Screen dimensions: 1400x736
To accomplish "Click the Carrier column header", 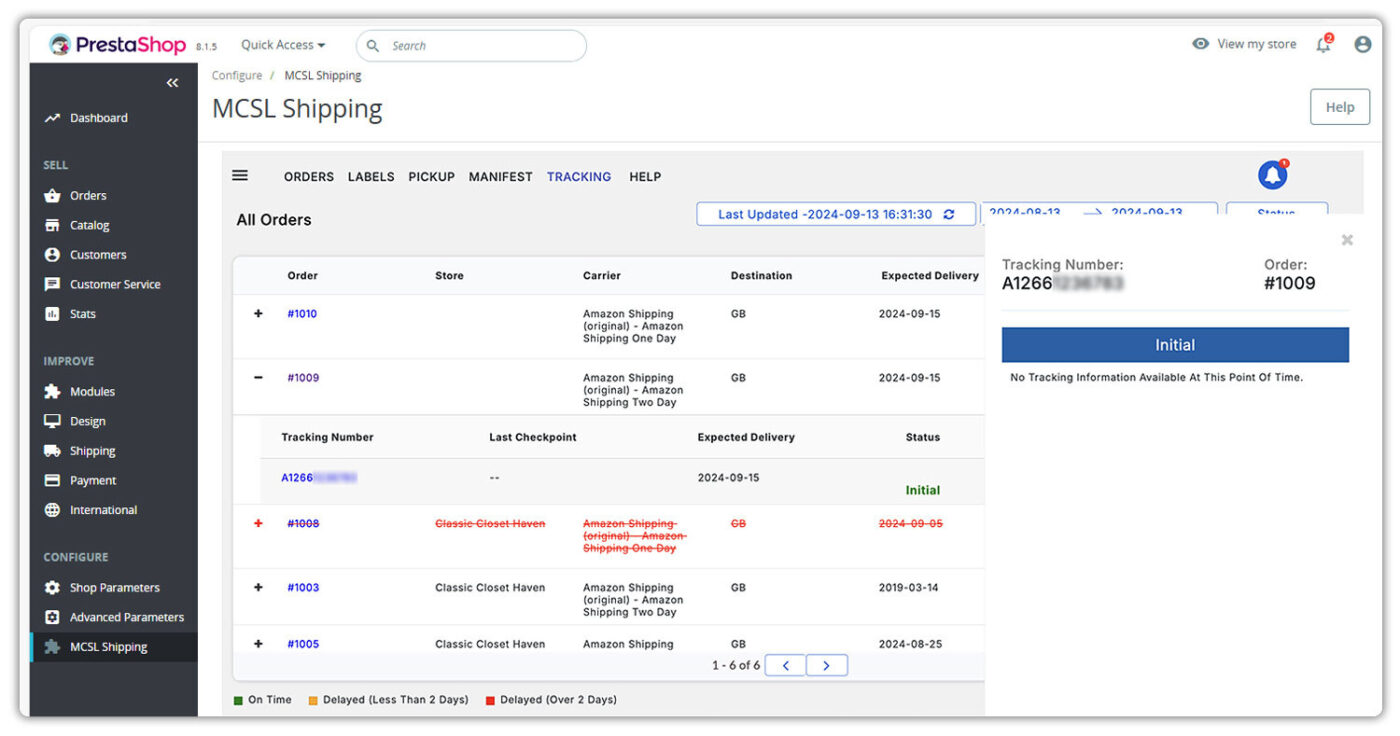I will tap(602, 276).
